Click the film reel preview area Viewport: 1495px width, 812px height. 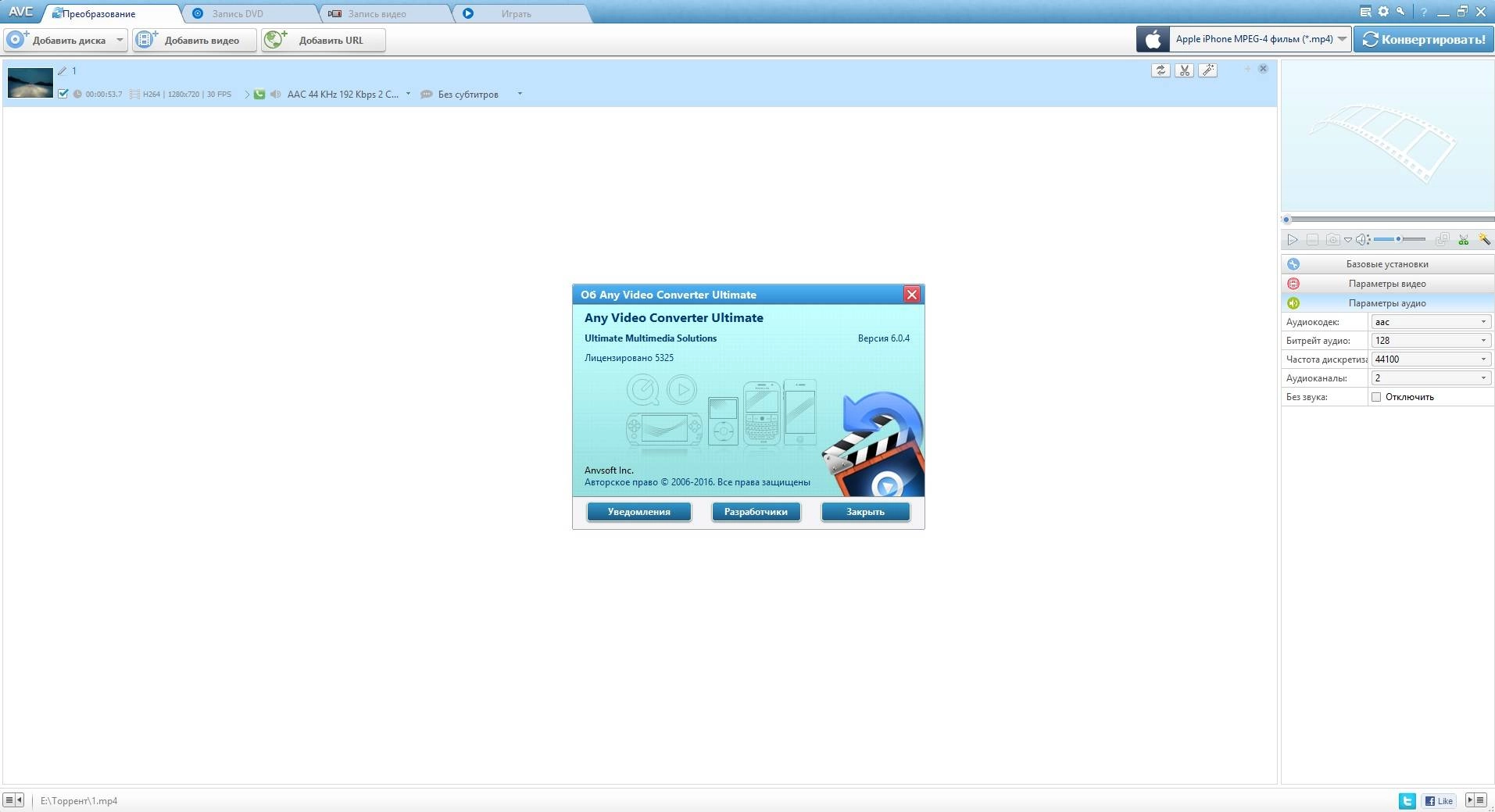(x=1387, y=135)
